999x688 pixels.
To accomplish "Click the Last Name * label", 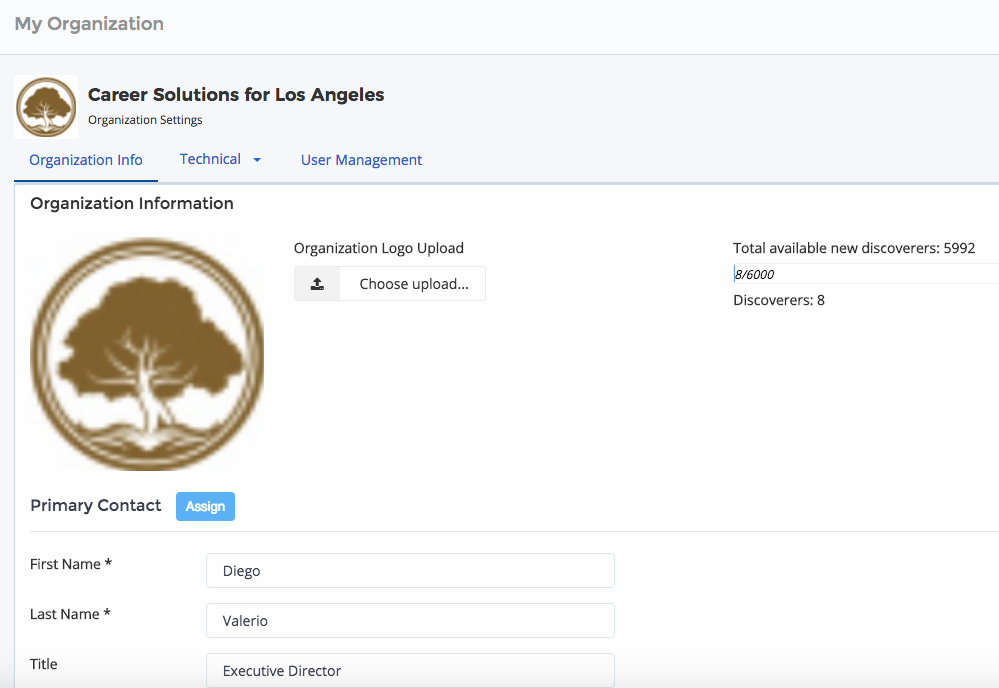I will click(x=70, y=613).
